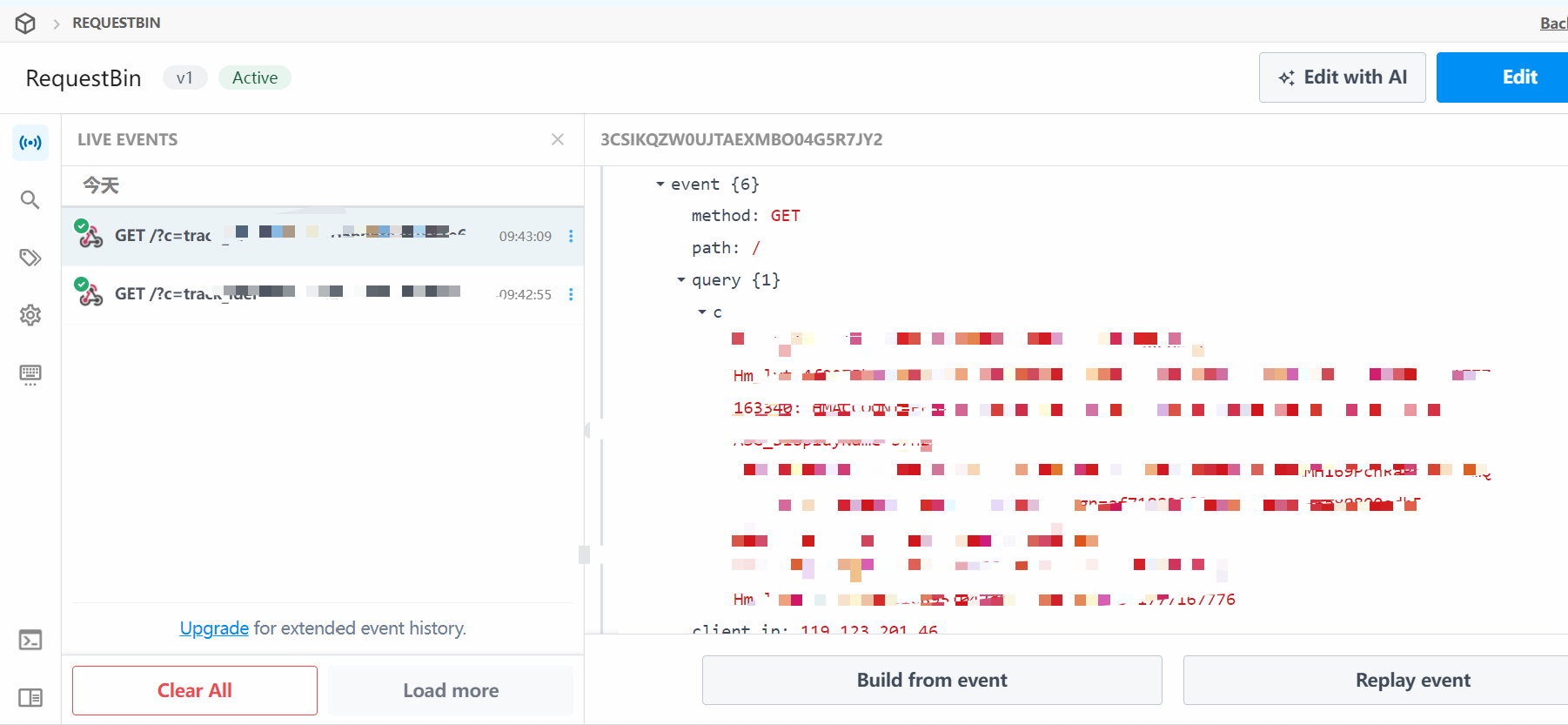The height and width of the screenshot is (725, 1568).
Task: Click Build from event button
Action: point(932,680)
